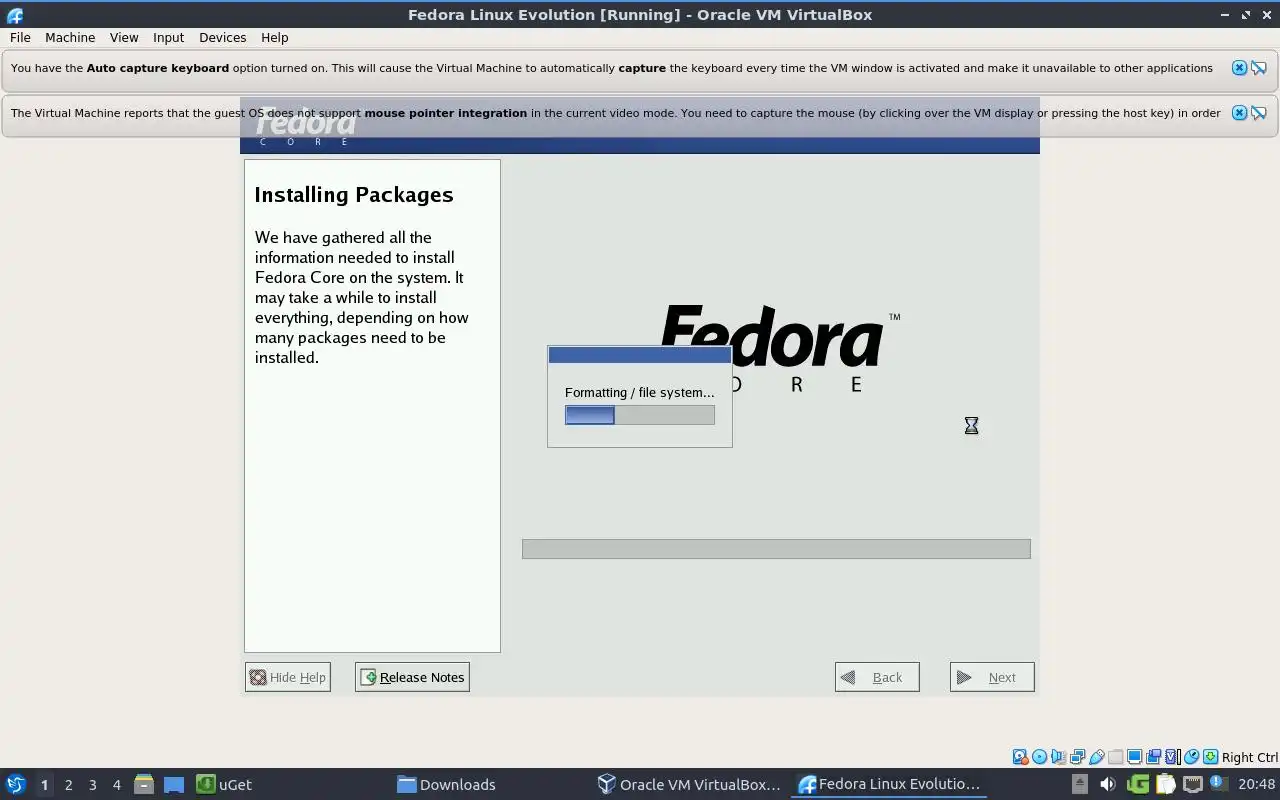Open the Help menu
The height and width of the screenshot is (800, 1280).
274,37
